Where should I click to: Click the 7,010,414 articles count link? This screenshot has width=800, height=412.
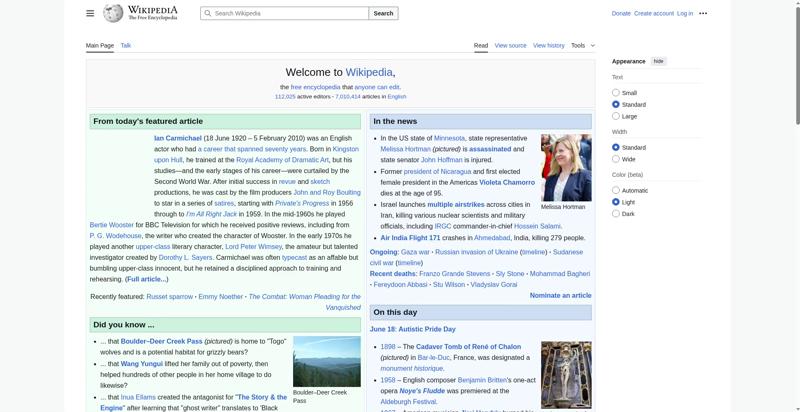click(x=347, y=96)
